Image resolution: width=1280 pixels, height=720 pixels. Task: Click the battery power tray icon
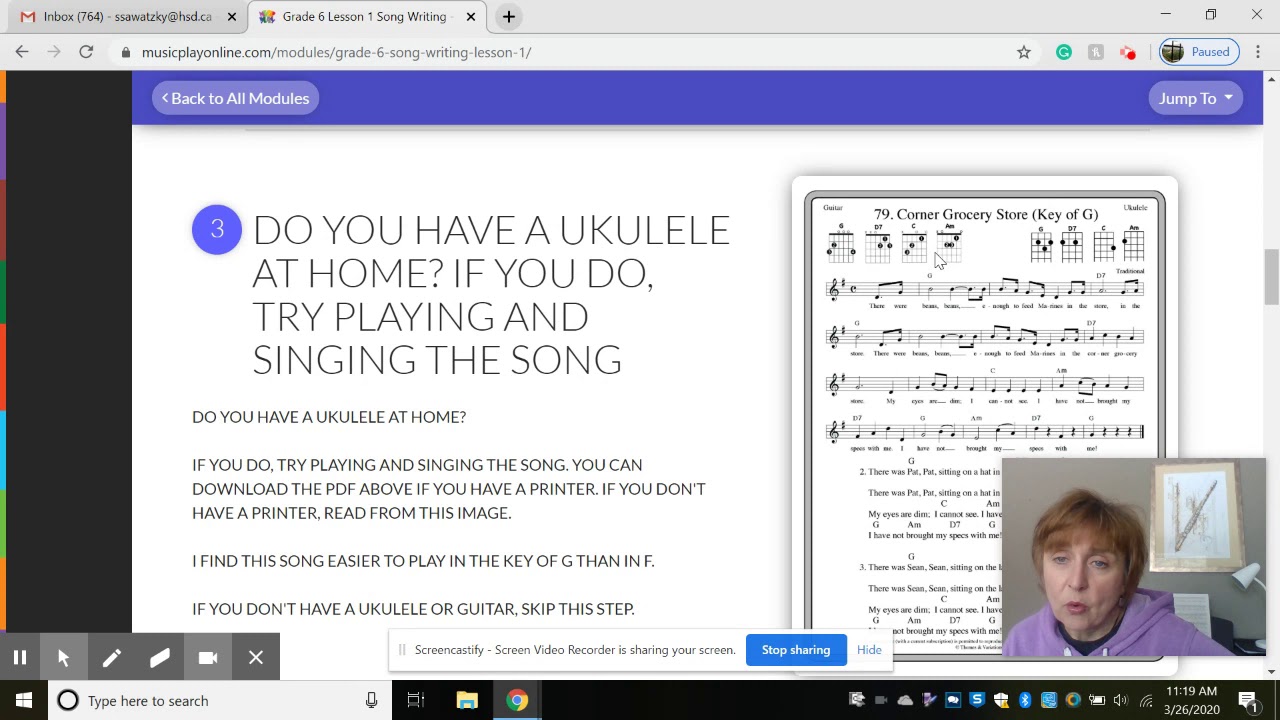(1097, 700)
